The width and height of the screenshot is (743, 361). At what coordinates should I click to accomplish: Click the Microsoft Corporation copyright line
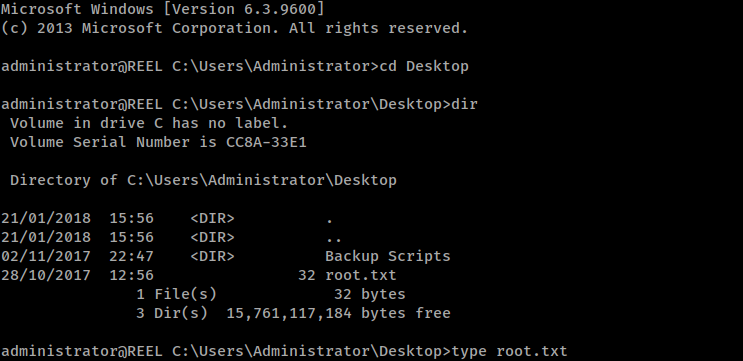pos(234,28)
